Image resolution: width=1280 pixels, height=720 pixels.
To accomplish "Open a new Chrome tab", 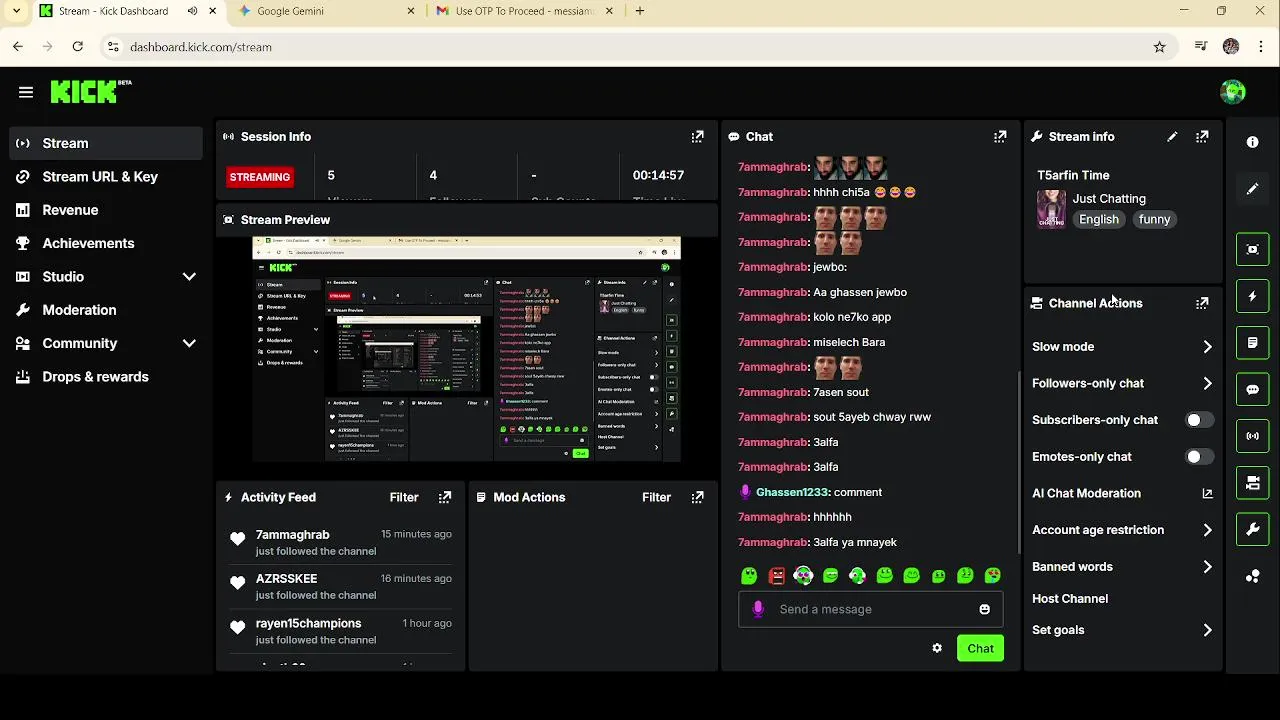I will tap(640, 11).
